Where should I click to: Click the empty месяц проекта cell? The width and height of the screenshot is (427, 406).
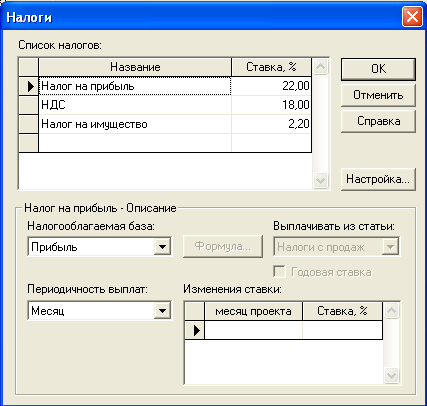(x=253, y=330)
